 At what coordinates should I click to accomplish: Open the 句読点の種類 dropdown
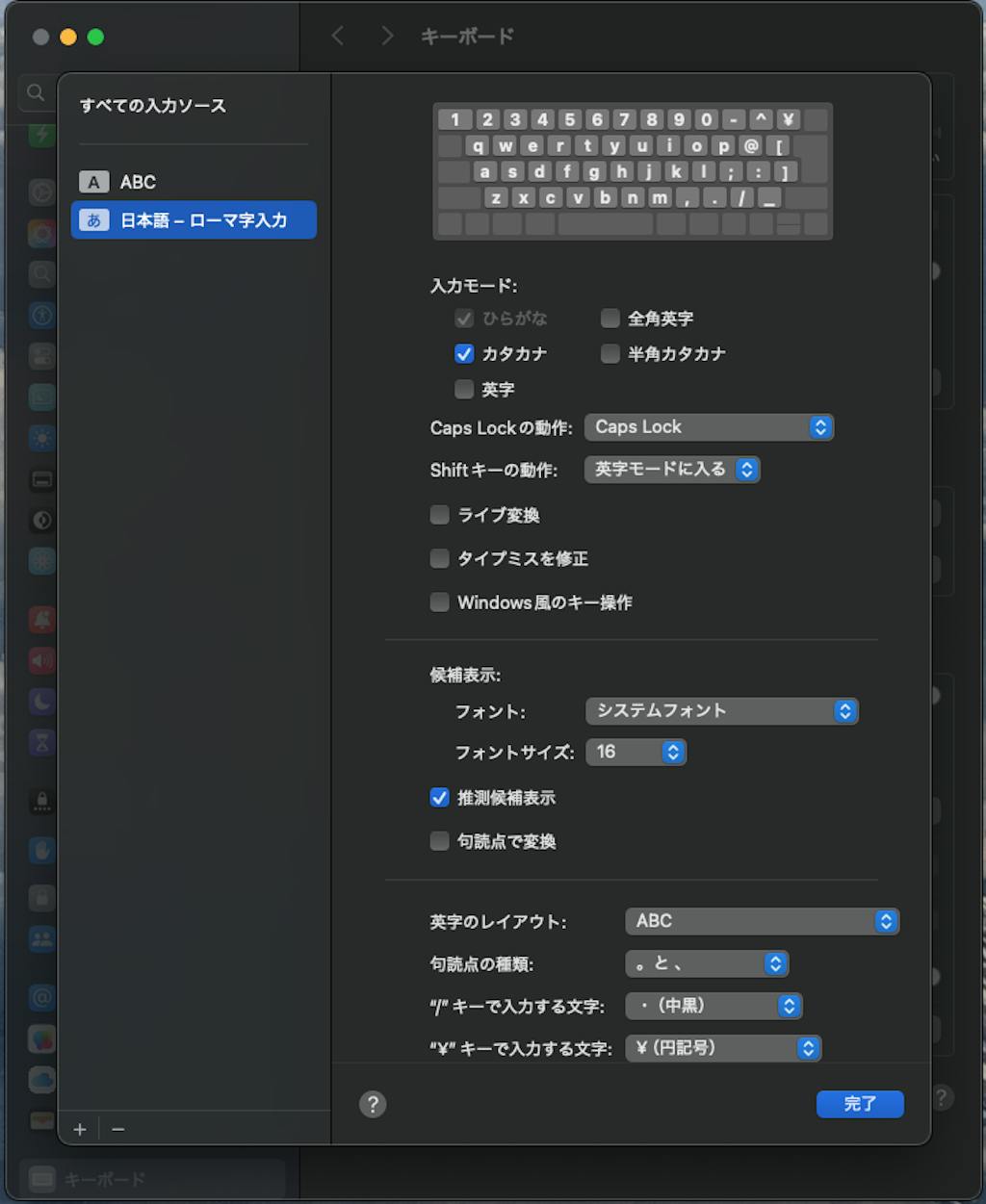pos(707,963)
